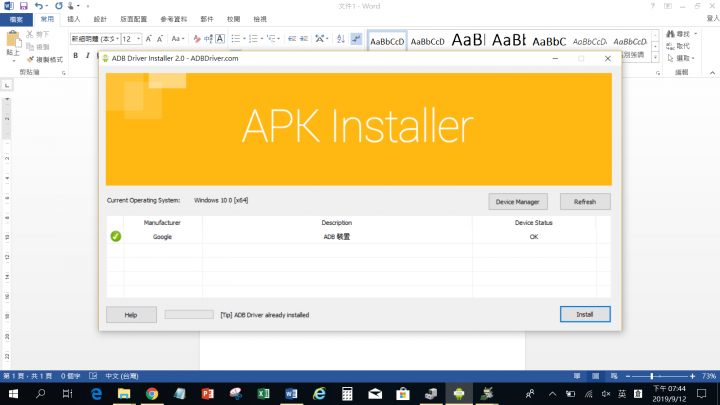720x405 pixels.
Task: Switch to the 常用 (Home) tab
Action: [47, 19]
